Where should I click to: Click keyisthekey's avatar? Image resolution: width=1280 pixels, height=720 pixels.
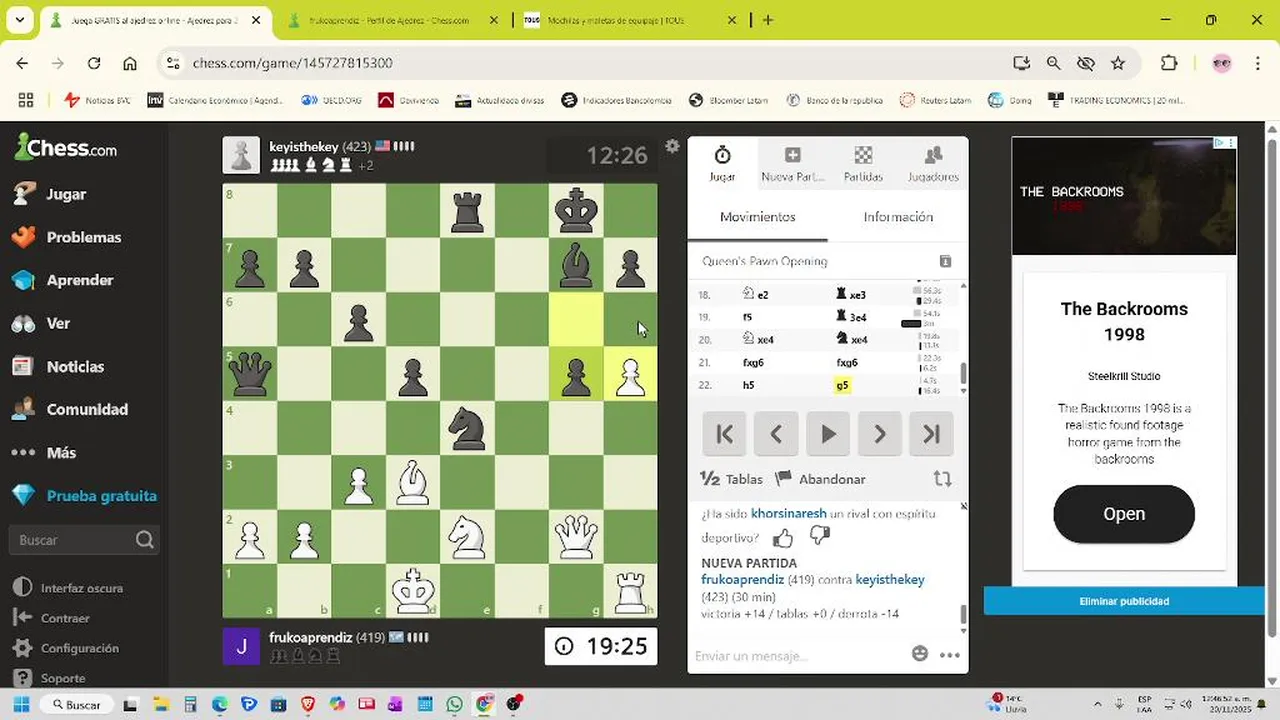point(241,155)
